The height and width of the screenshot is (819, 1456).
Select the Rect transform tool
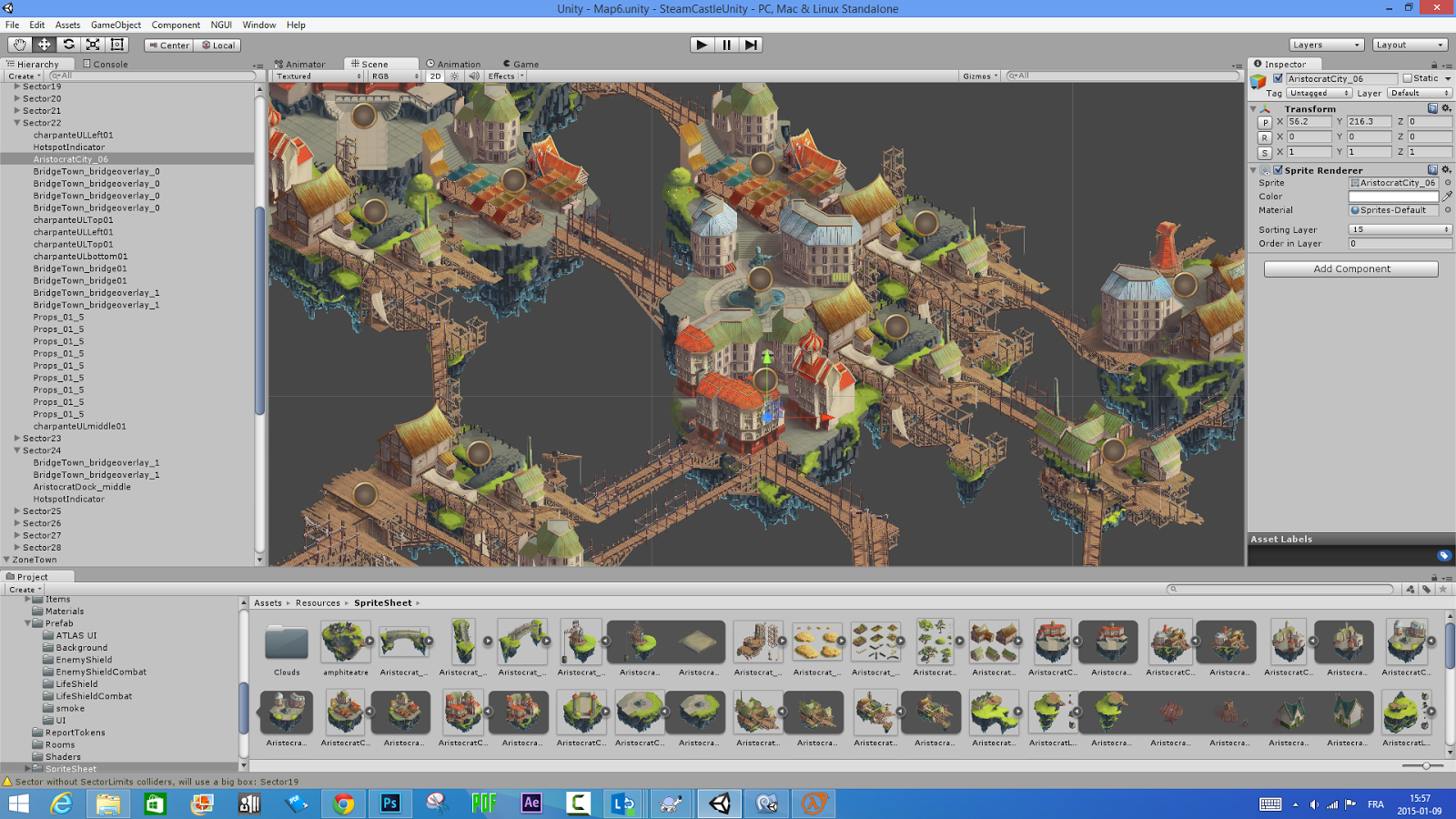click(x=117, y=45)
